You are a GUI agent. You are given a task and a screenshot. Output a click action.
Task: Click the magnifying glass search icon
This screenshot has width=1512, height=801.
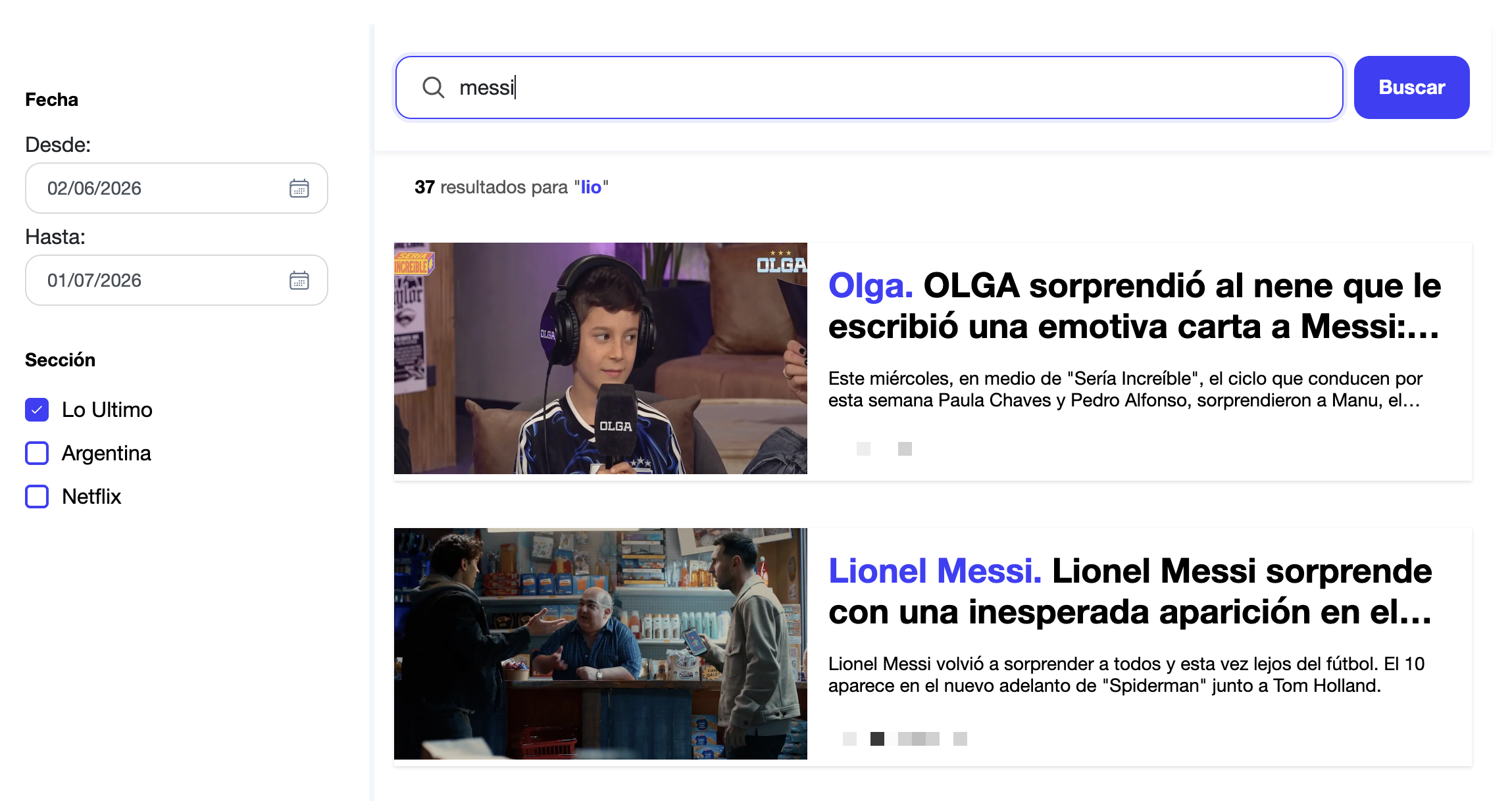tap(433, 87)
